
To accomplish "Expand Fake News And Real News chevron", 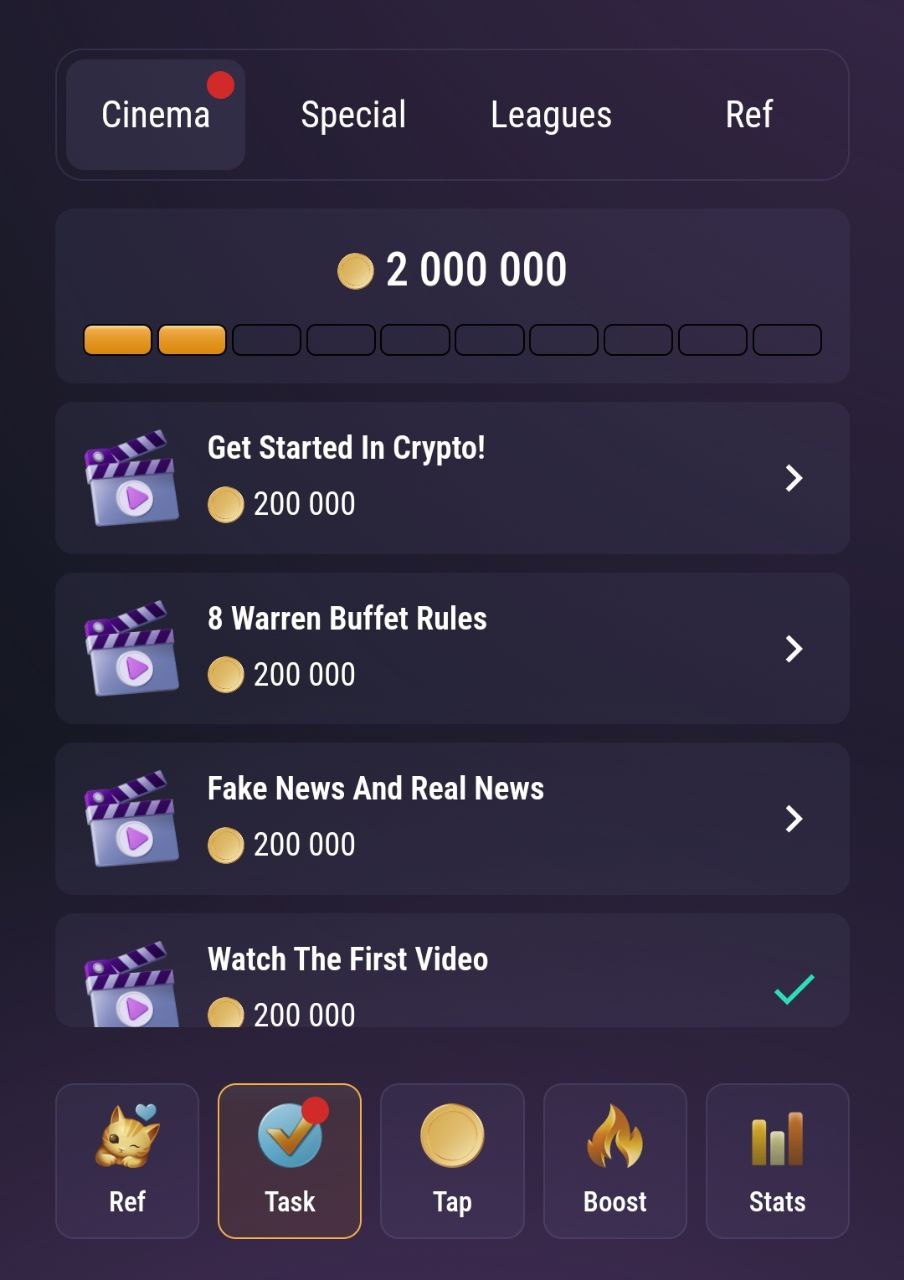I will coord(794,819).
